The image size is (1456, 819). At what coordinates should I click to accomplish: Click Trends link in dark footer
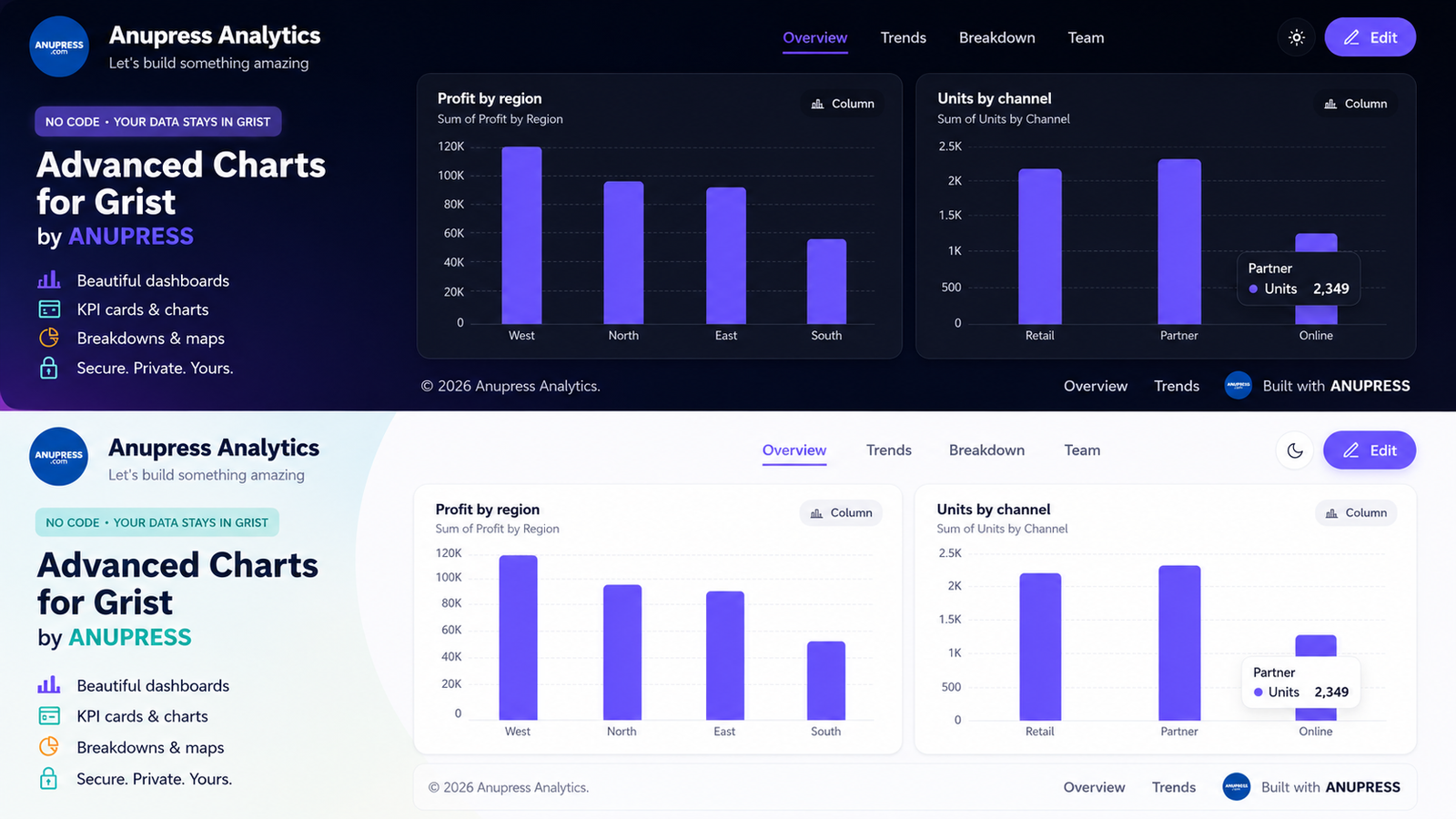[1177, 386]
